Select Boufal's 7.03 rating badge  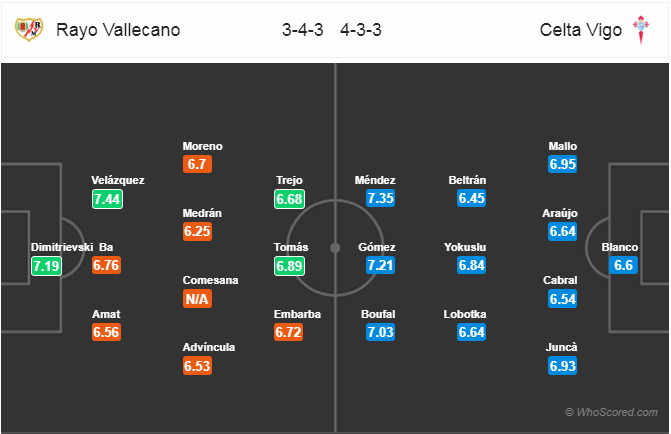(x=380, y=332)
